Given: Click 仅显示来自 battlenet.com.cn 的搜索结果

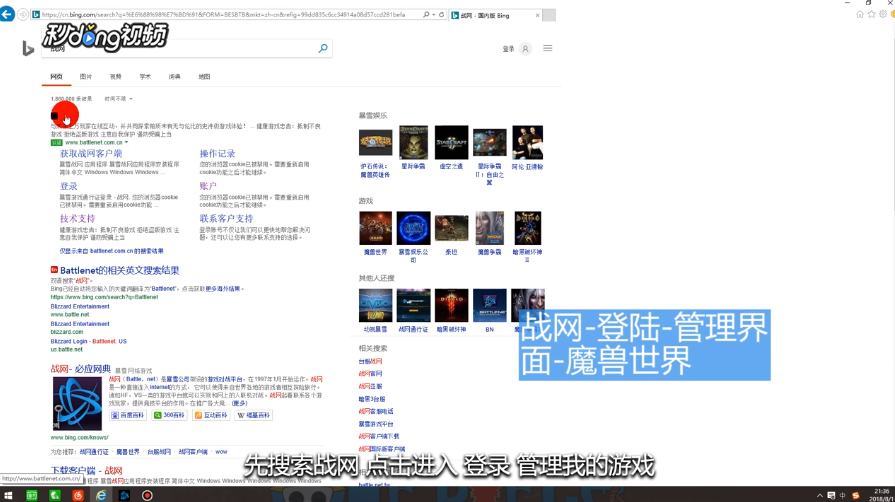Looking at the screenshot, I should click(111, 251).
